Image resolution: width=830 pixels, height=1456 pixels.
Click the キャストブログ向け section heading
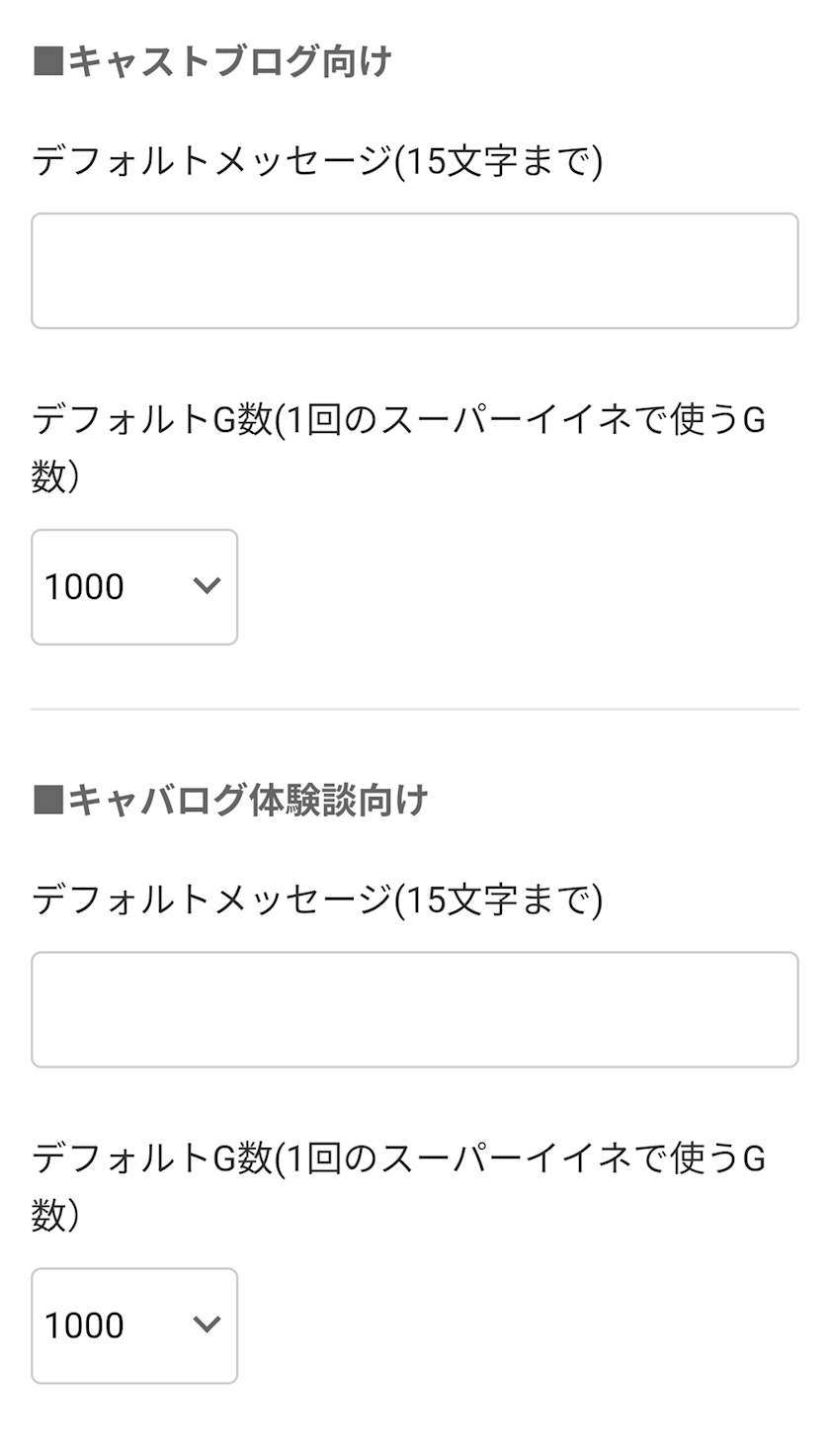pos(229,62)
